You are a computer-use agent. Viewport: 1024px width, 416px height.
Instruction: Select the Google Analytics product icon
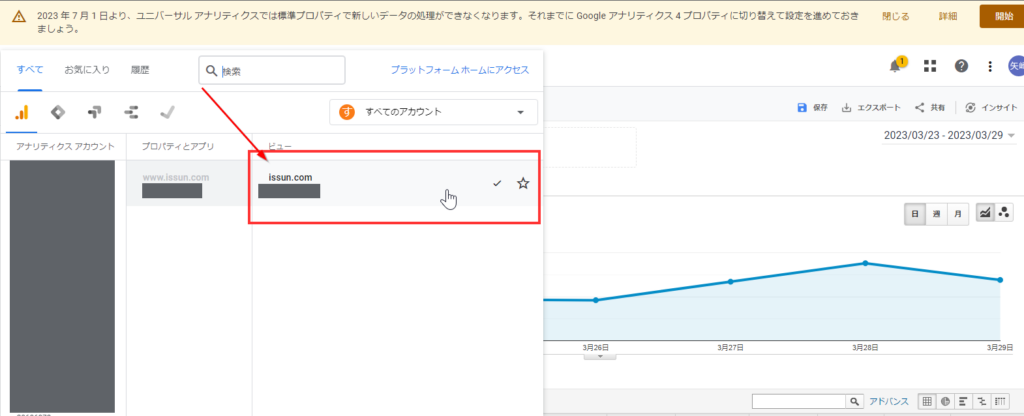[22, 112]
